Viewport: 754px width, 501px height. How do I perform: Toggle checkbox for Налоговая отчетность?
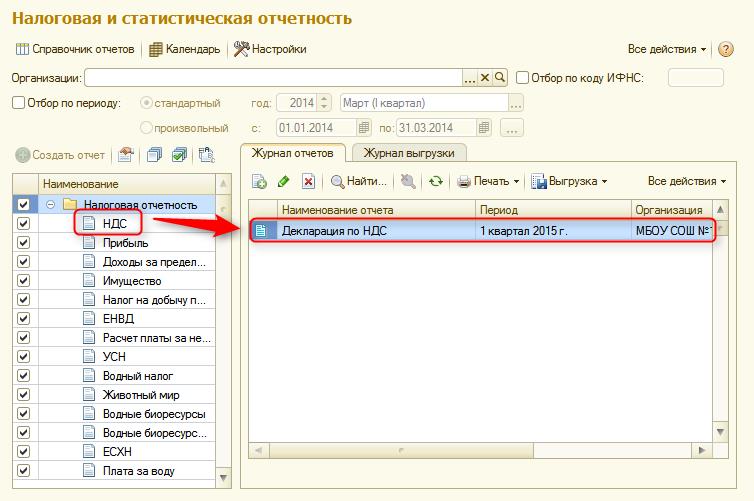coord(23,204)
